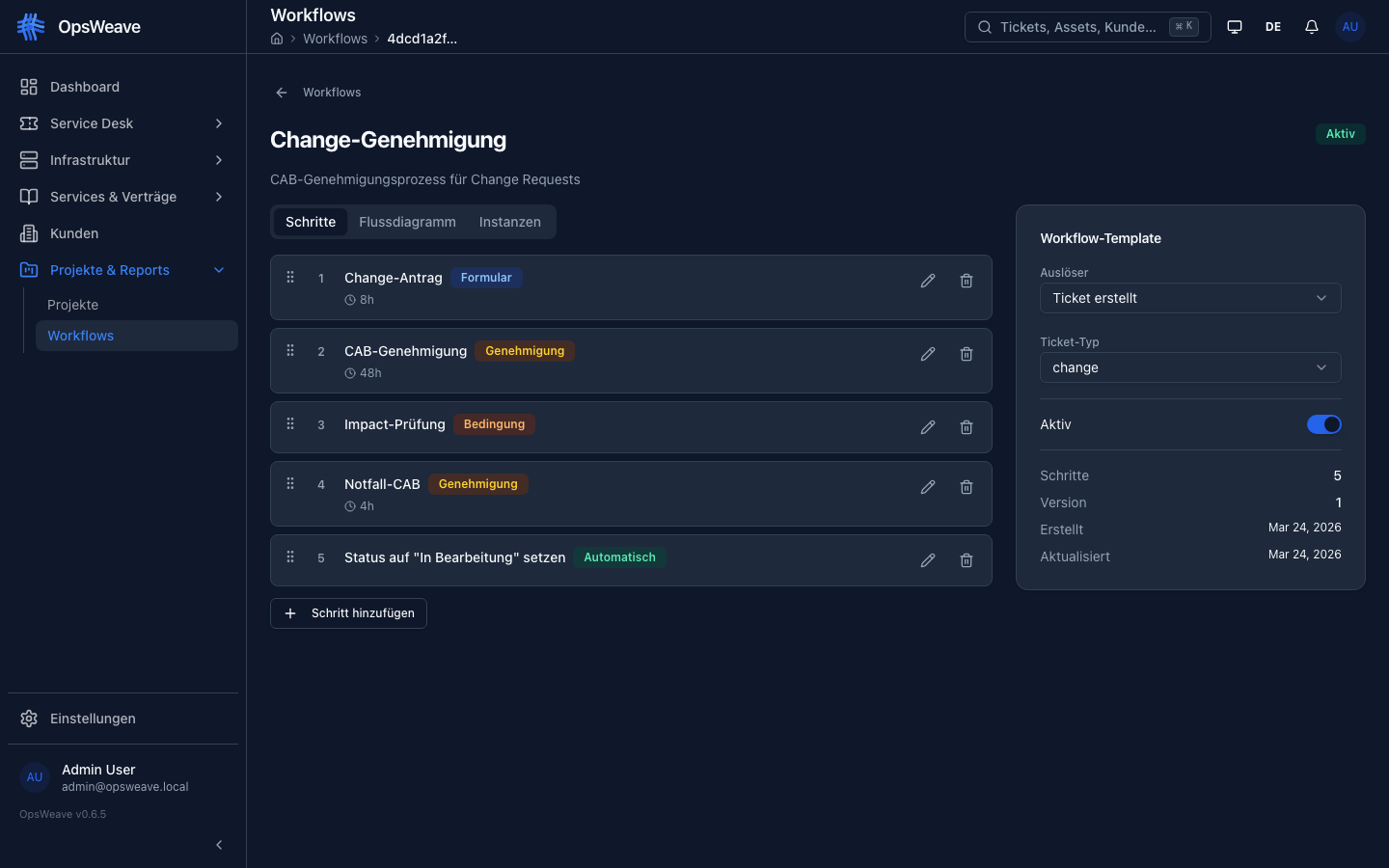Click the Aktiv status badge
1389x868 pixels.
1340,133
